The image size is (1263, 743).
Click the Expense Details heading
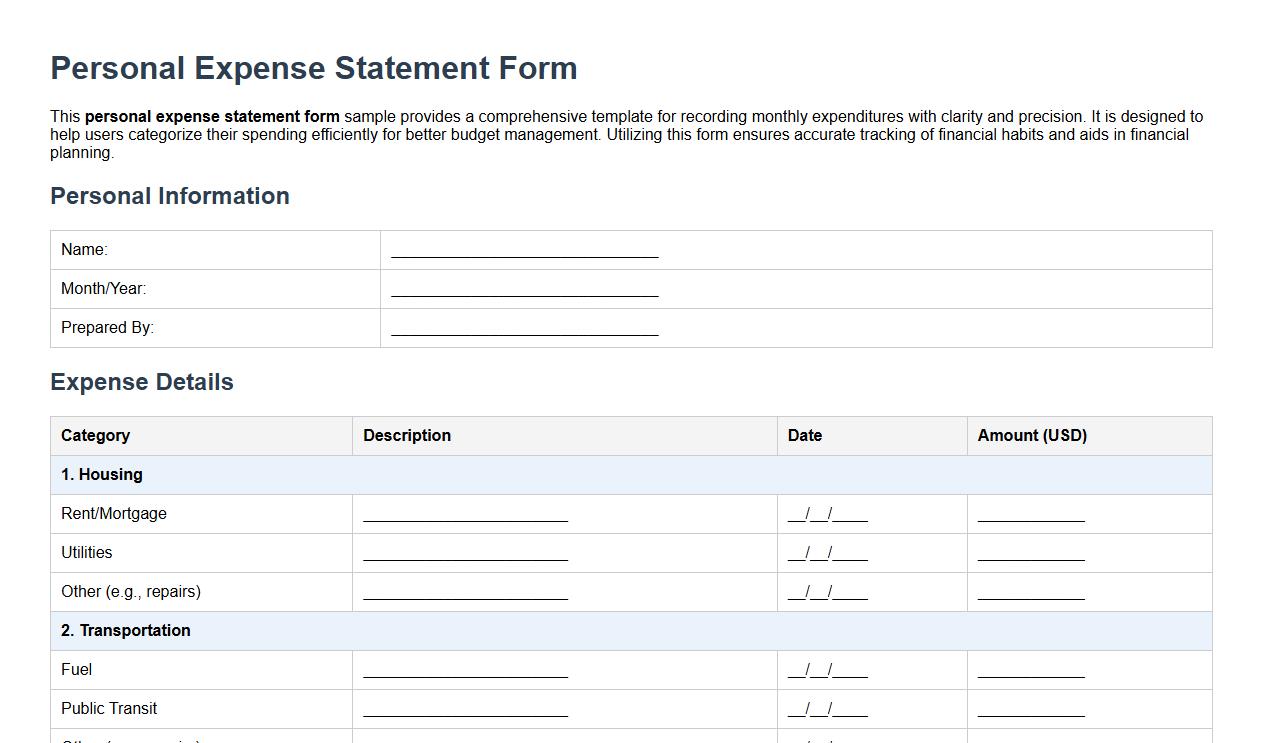pos(142,382)
